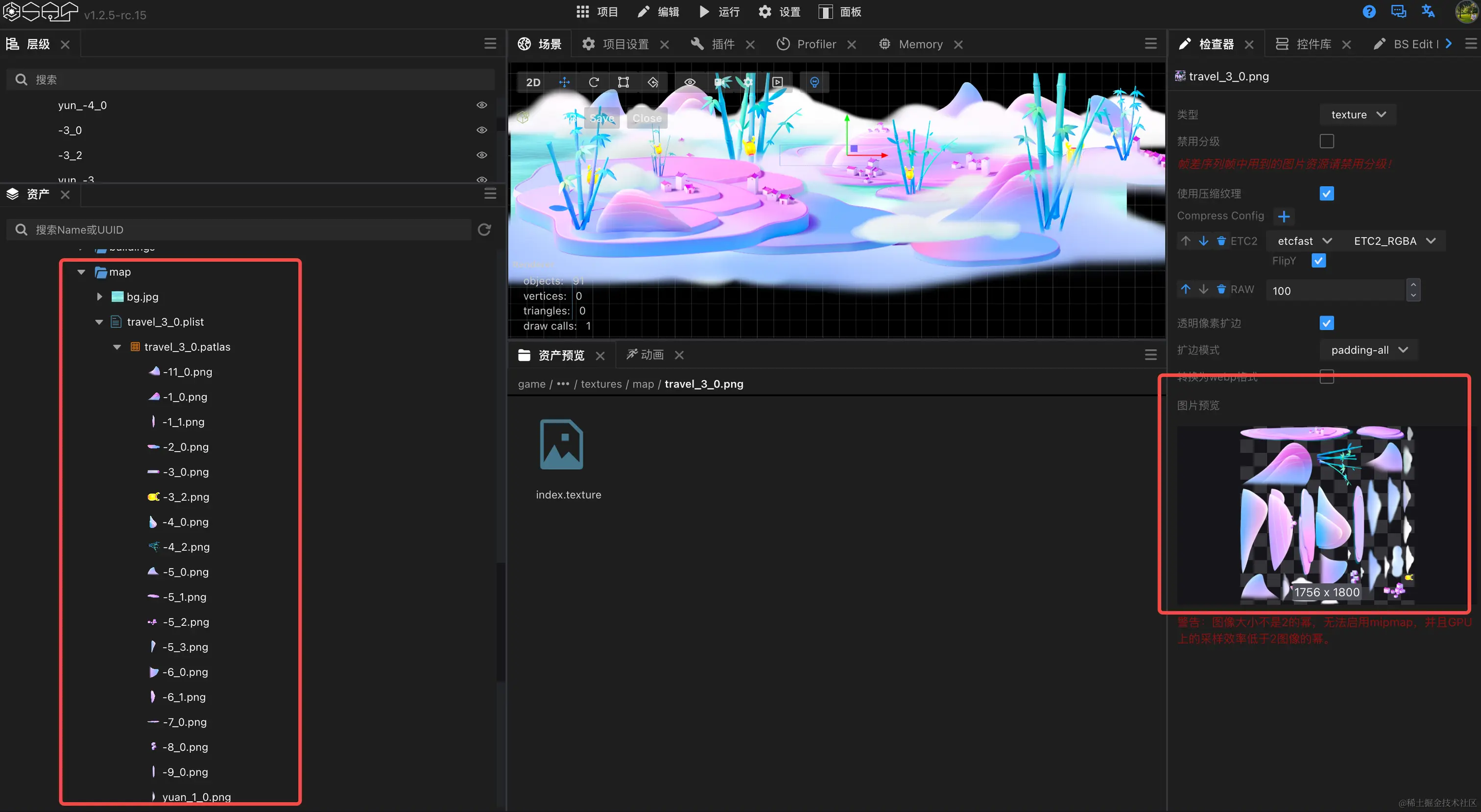Click the refresh assets icon
1481x812 pixels.
click(x=484, y=230)
